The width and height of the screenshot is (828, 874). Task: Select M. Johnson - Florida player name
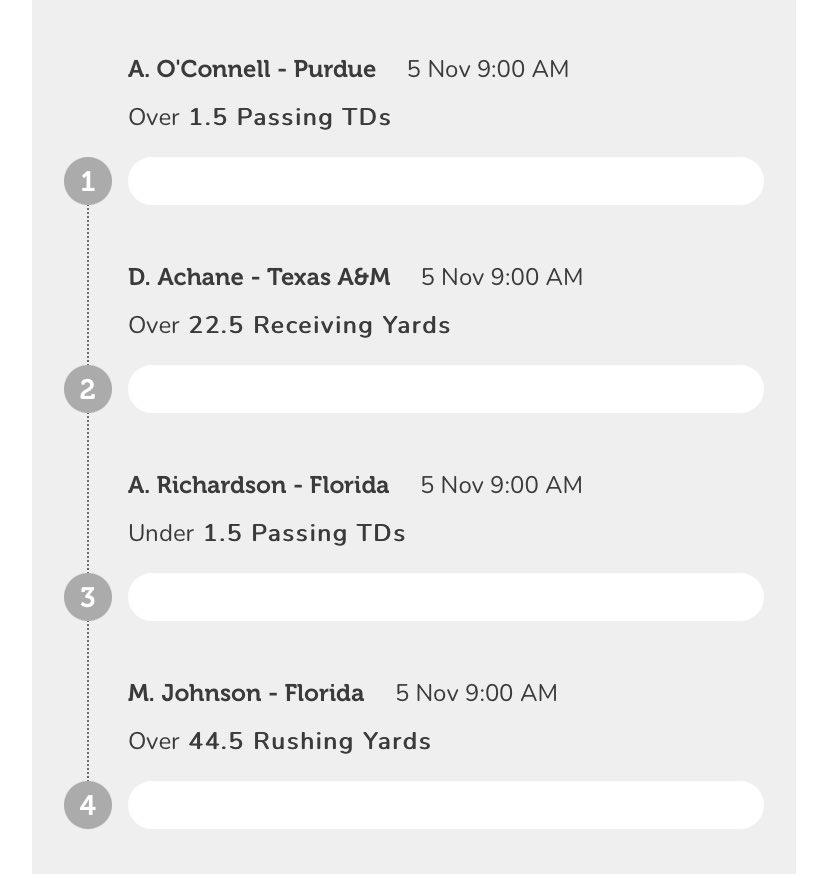[246, 693]
